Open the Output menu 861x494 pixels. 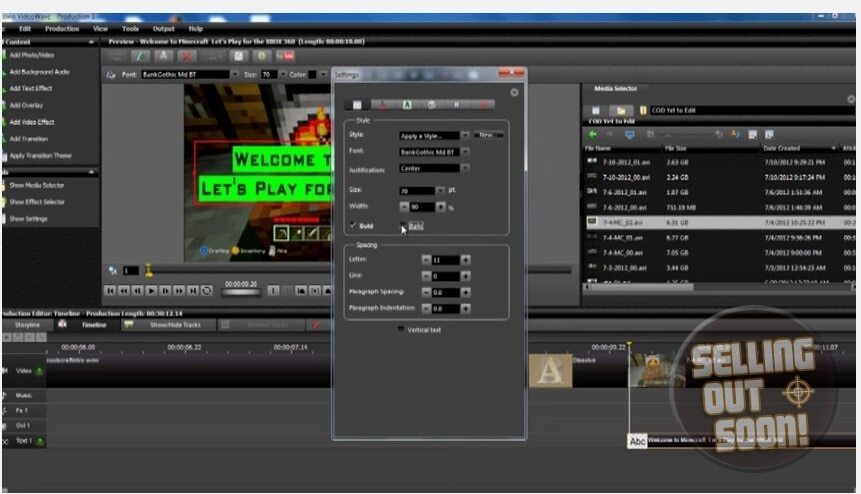(x=164, y=29)
